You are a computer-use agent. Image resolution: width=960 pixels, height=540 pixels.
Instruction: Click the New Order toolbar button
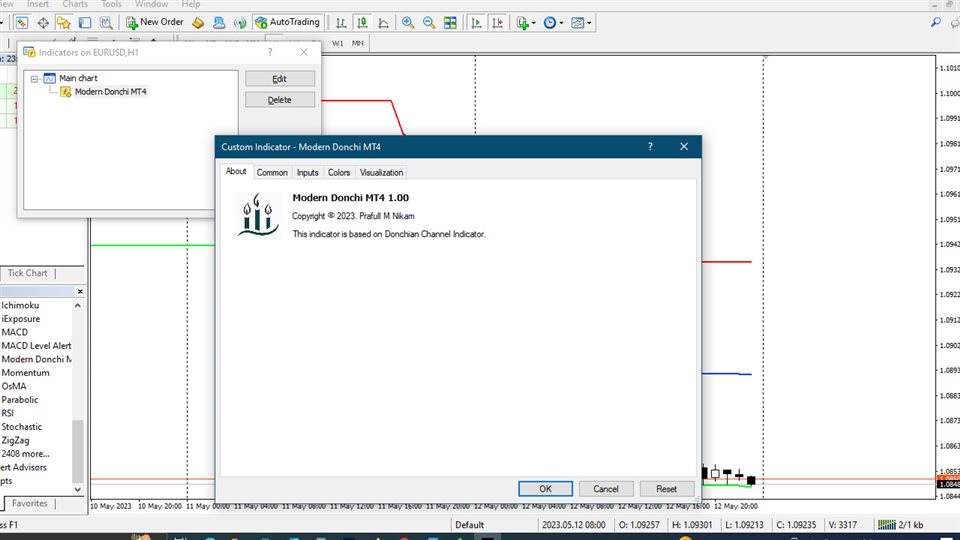pyautogui.click(x=153, y=22)
